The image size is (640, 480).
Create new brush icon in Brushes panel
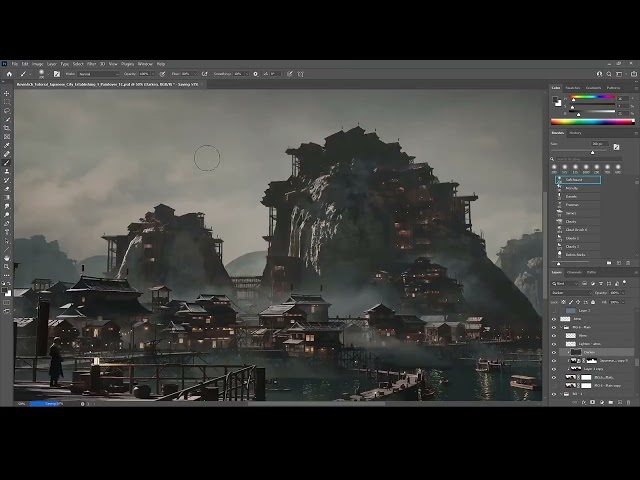pos(619,263)
